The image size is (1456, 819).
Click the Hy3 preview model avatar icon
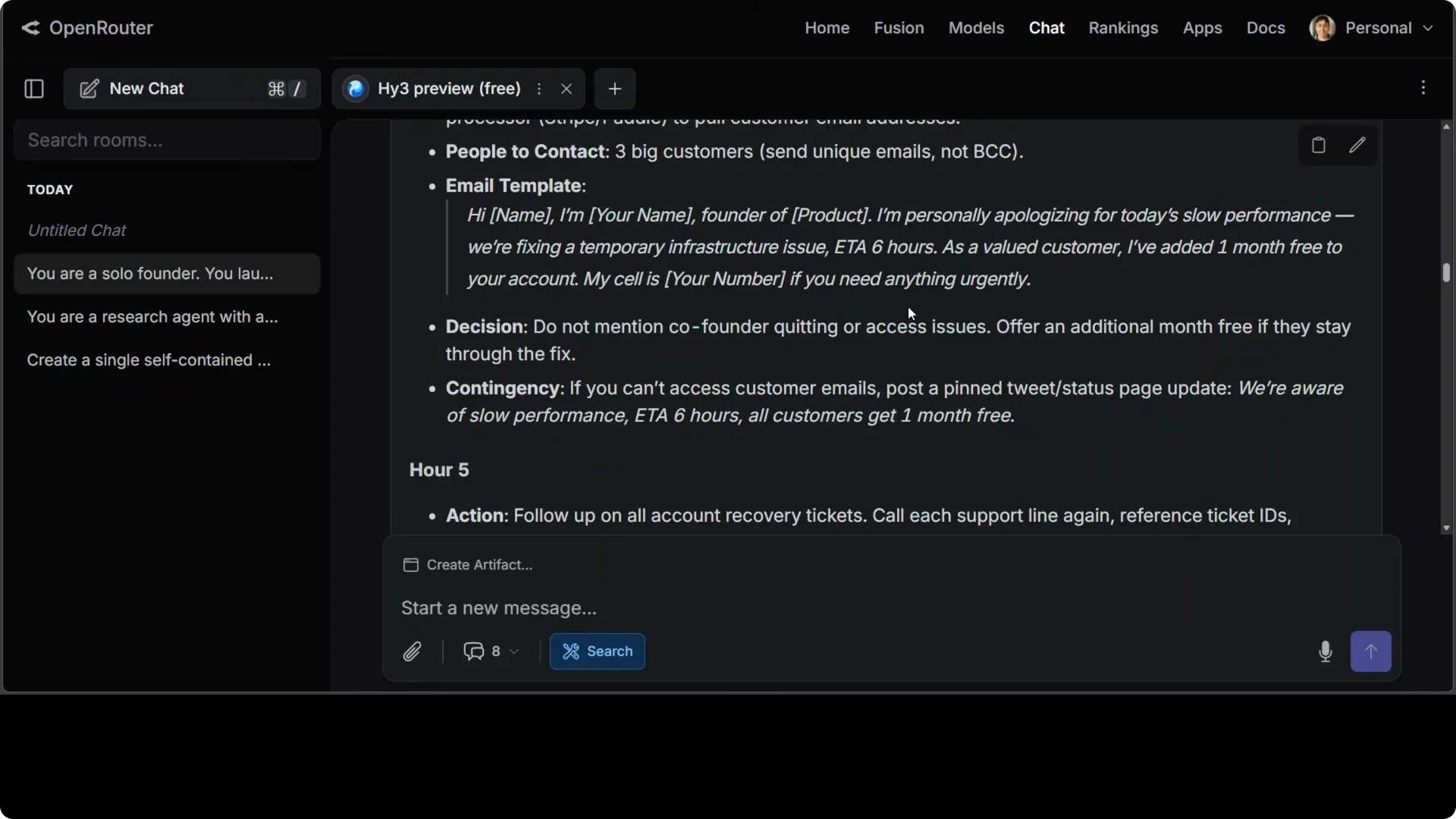tap(356, 89)
